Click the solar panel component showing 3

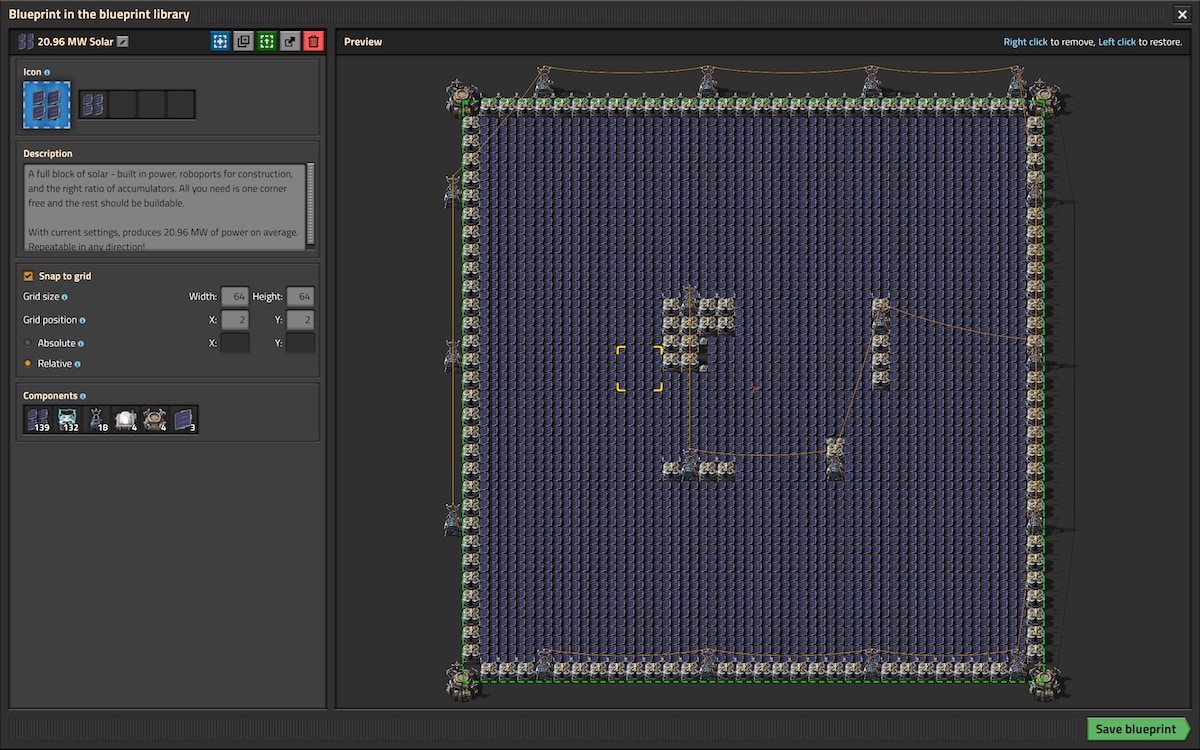[183, 420]
